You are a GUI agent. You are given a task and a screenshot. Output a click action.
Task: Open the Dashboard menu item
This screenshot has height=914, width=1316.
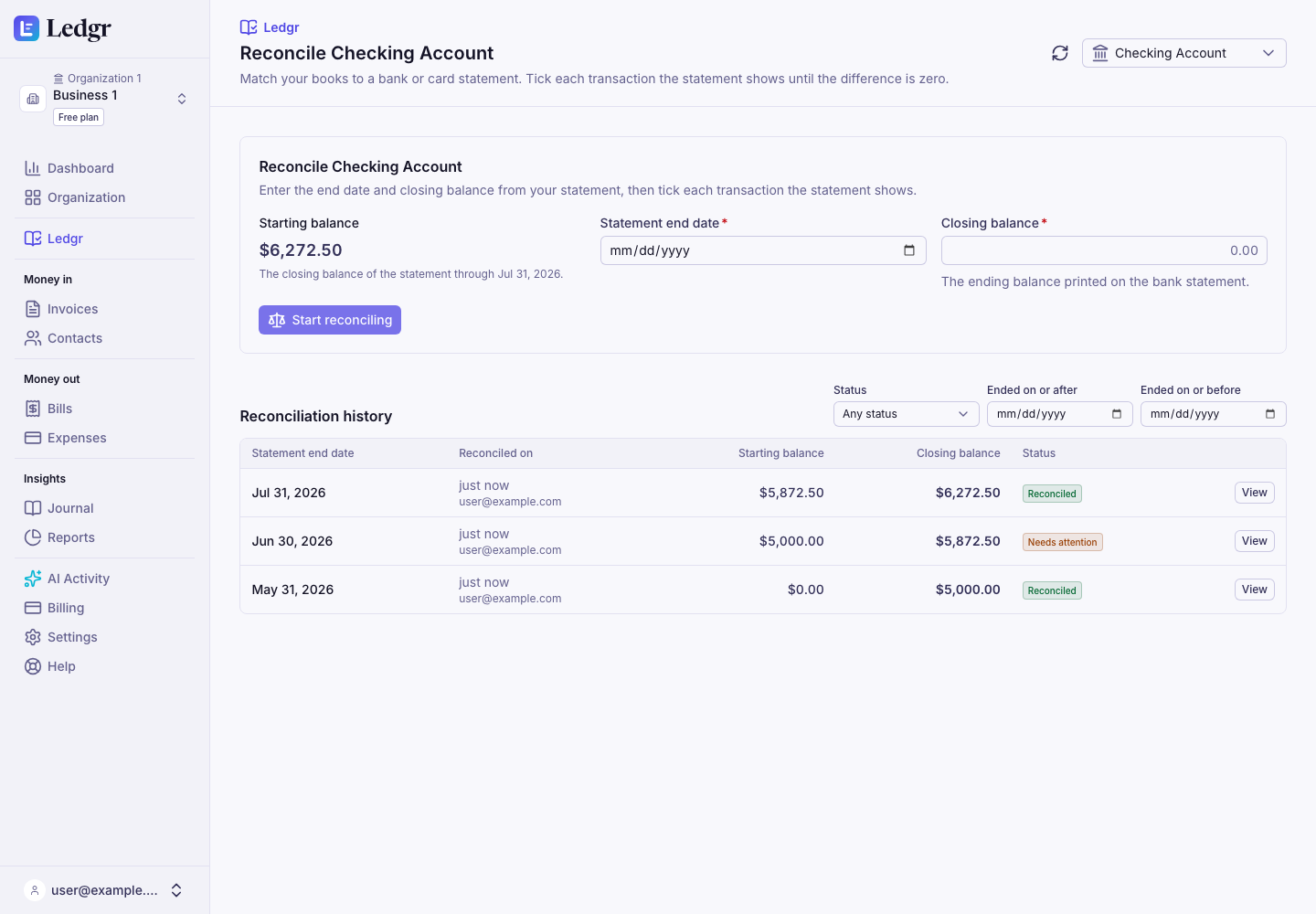[104, 168]
